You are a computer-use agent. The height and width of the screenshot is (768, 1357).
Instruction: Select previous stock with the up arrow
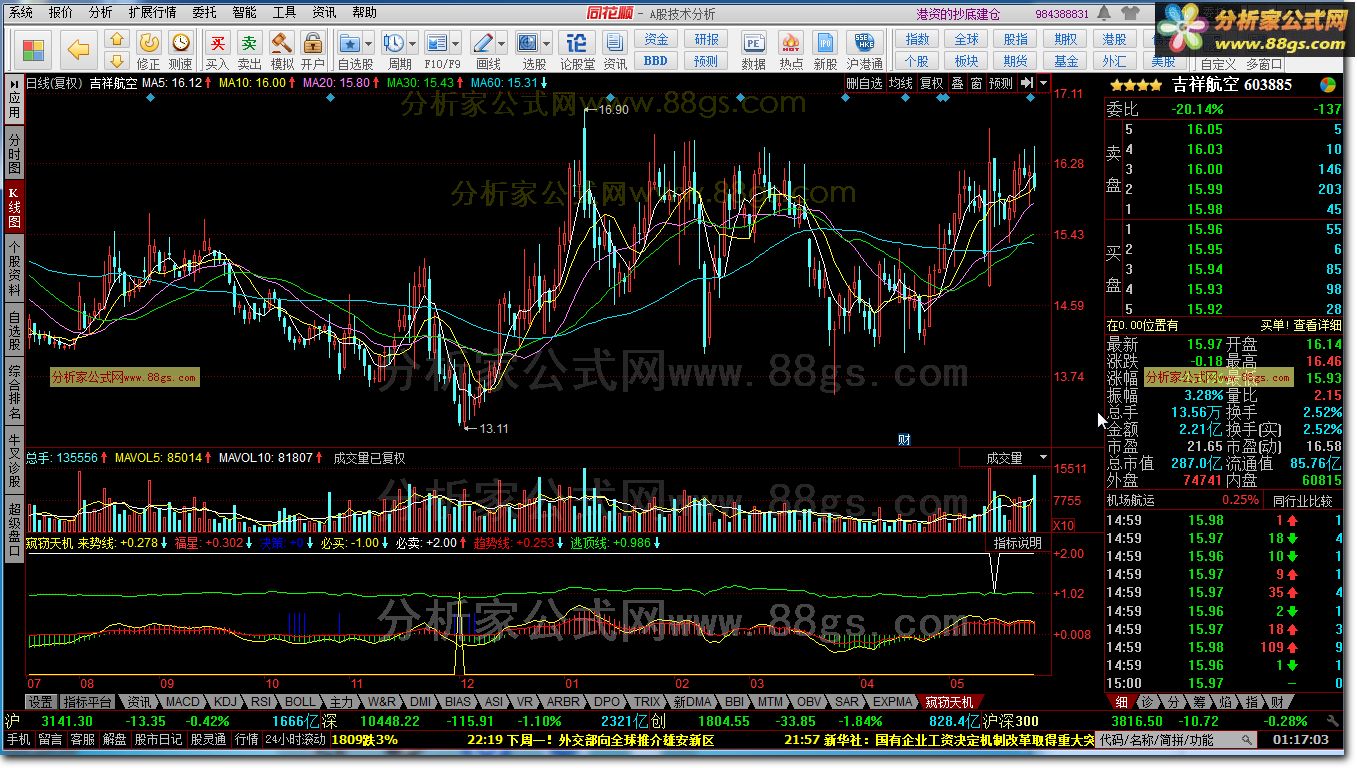tap(116, 40)
